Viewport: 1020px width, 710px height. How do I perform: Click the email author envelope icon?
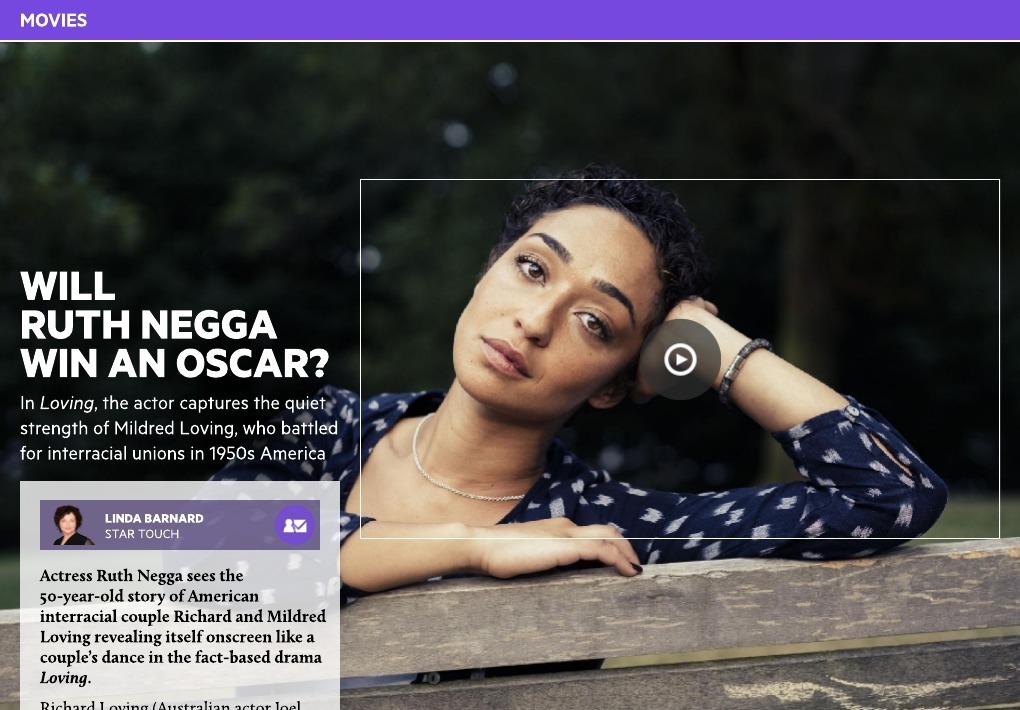pyautogui.click(x=295, y=525)
